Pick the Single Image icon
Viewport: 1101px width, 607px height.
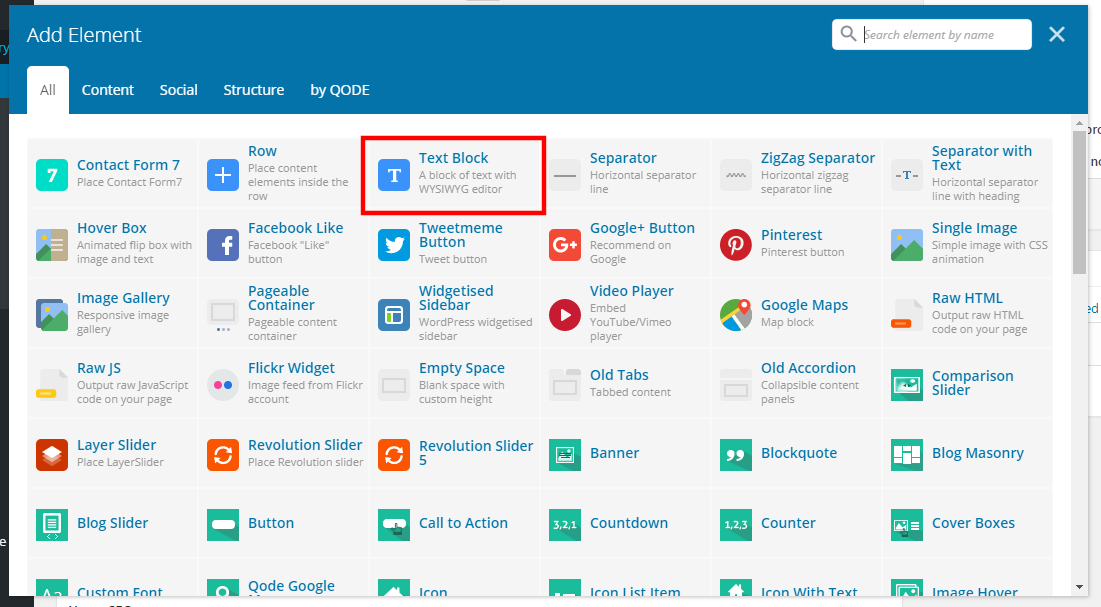906,244
